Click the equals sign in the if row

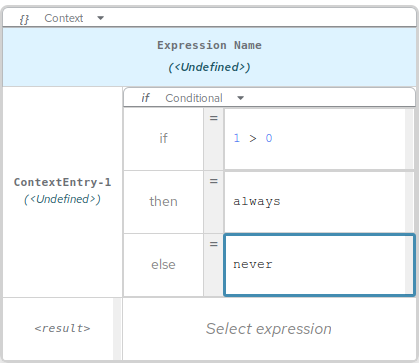(x=214, y=118)
